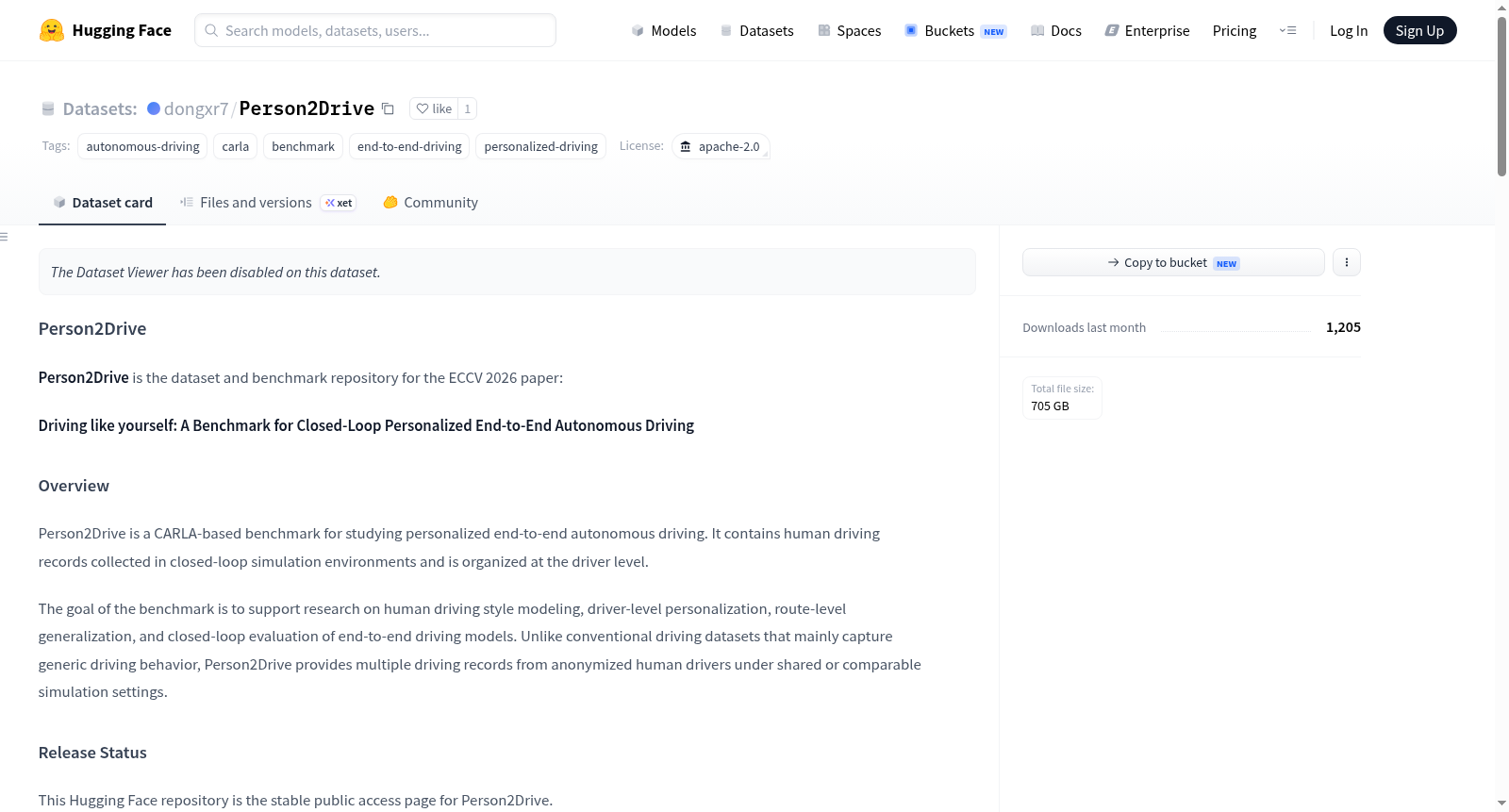Viewport: 1509px width, 812px height.
Task: Click the heart like button
Action: [434, 108]
